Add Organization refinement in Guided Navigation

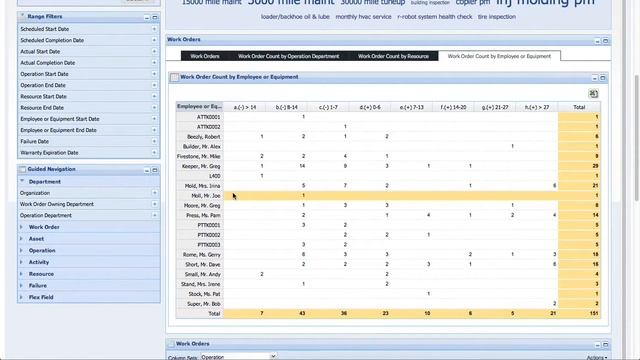(155, 193)
